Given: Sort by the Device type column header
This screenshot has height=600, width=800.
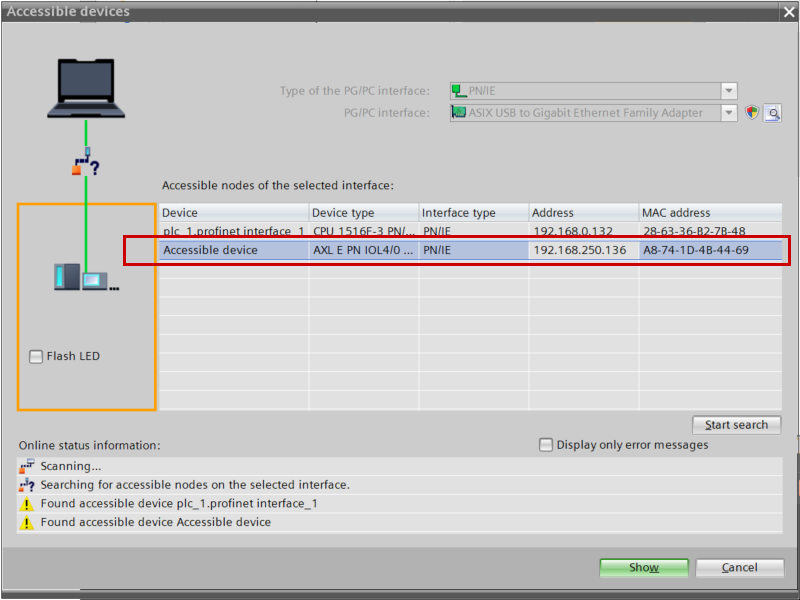Looking at the screenshot, I should tap(363, 213).
